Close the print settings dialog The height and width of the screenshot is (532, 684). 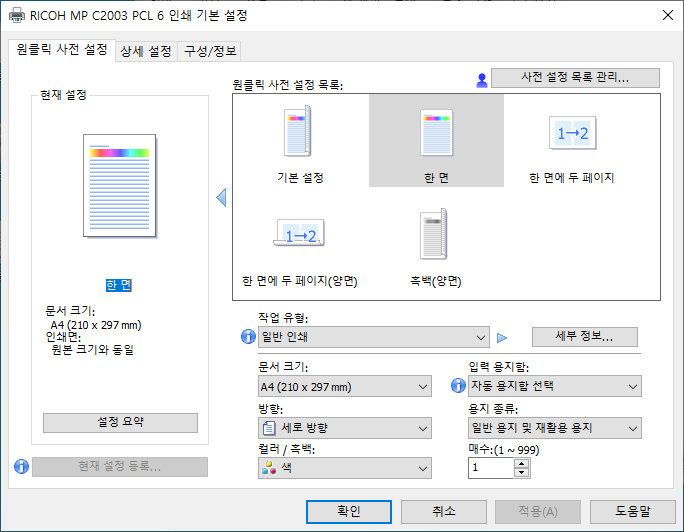[x=668, y=15]
